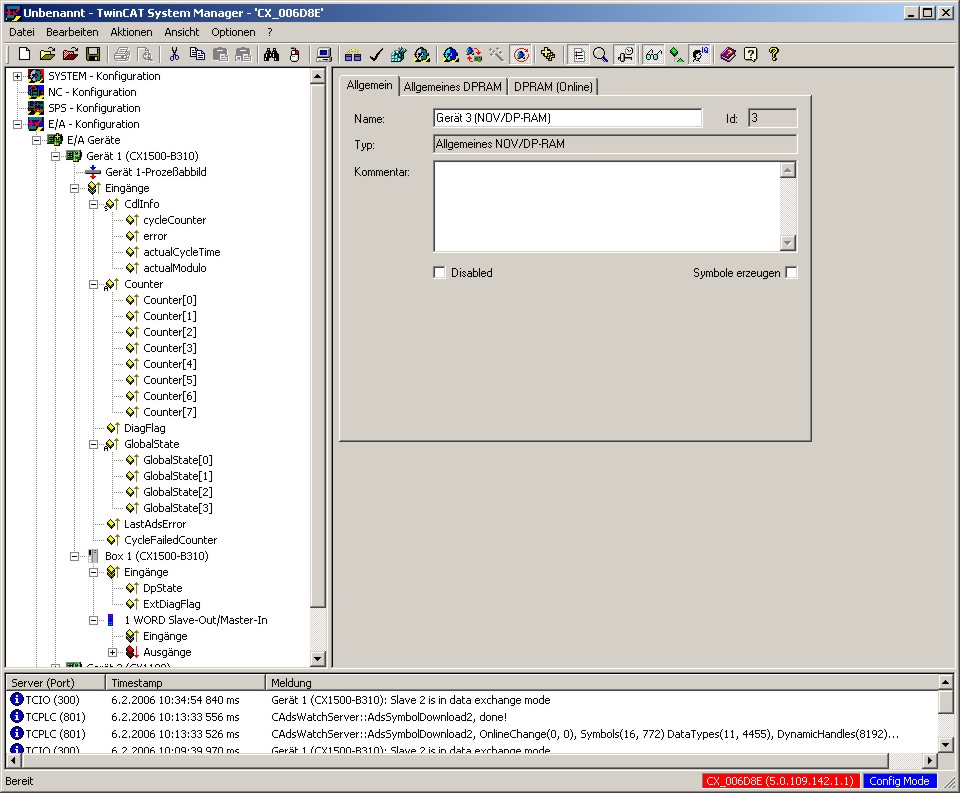The height and width of the screenshot is (793, 960).
Task: Click red CX_006D8E target status field
Action: click(780, 781)
